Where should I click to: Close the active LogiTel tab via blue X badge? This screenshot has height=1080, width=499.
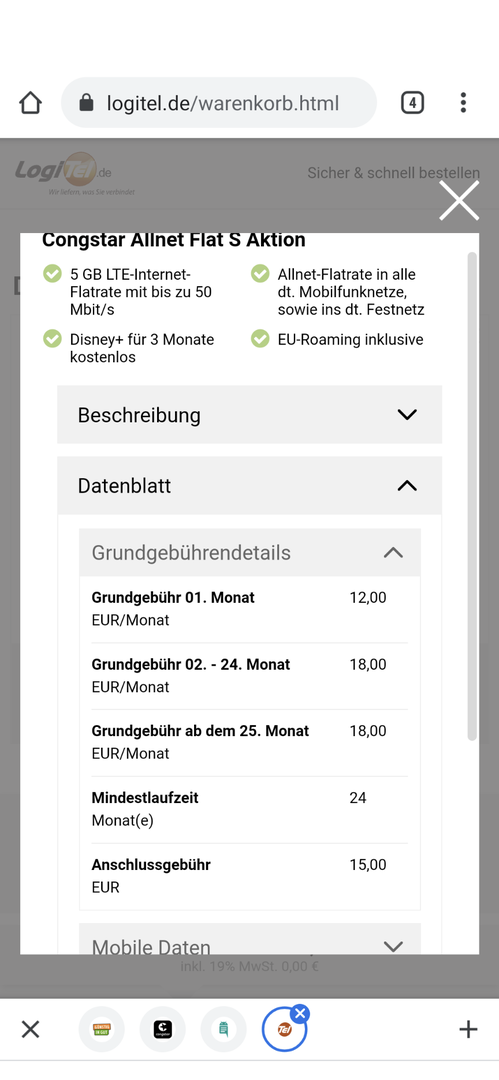(300, 1013)
